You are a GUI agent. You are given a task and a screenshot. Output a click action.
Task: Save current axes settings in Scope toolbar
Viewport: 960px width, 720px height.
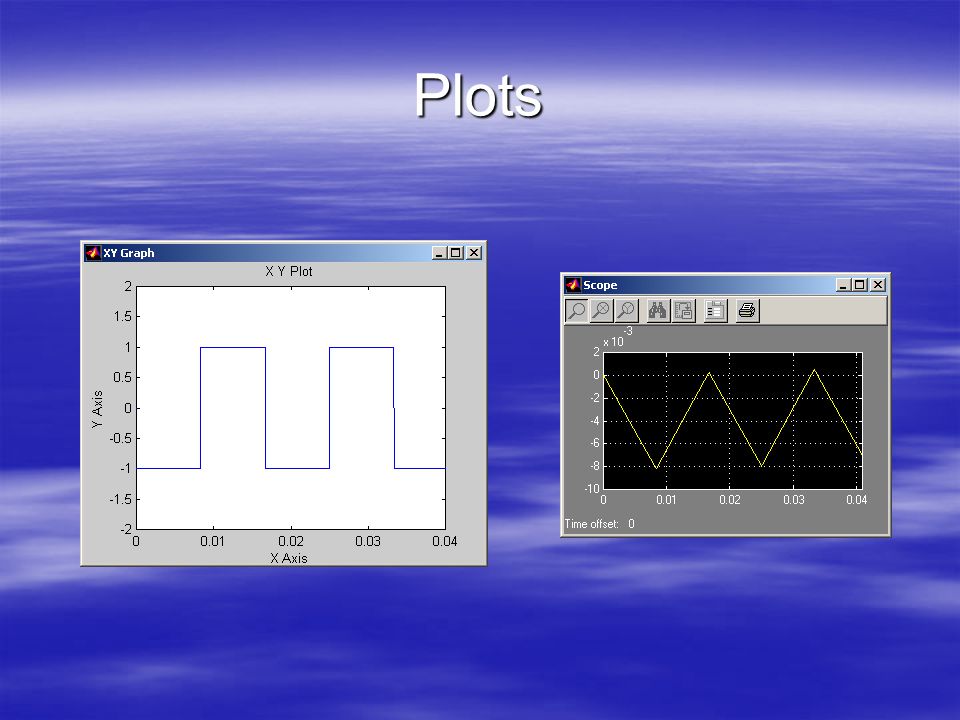(x=683, y=310)
